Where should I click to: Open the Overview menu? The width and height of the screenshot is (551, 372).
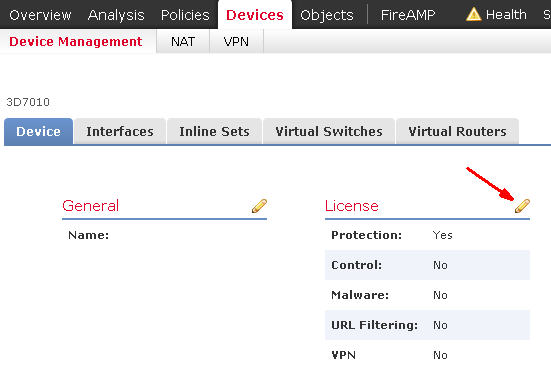[x=40, y=15]
